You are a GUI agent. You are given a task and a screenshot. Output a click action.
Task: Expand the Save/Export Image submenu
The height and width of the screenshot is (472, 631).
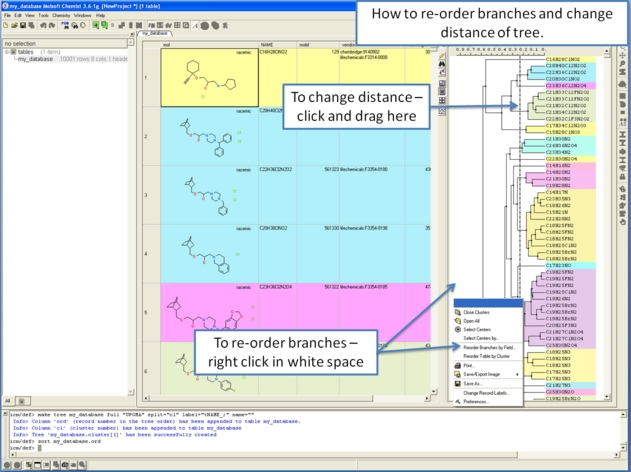pyautogui.click(x=492, y=374)
